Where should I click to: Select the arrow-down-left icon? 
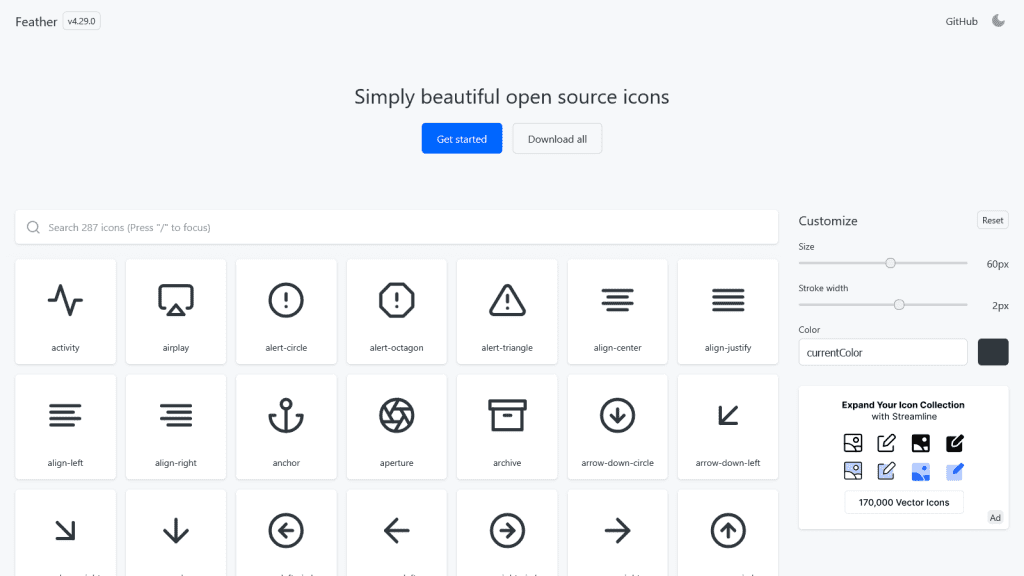tap(727, 426)
